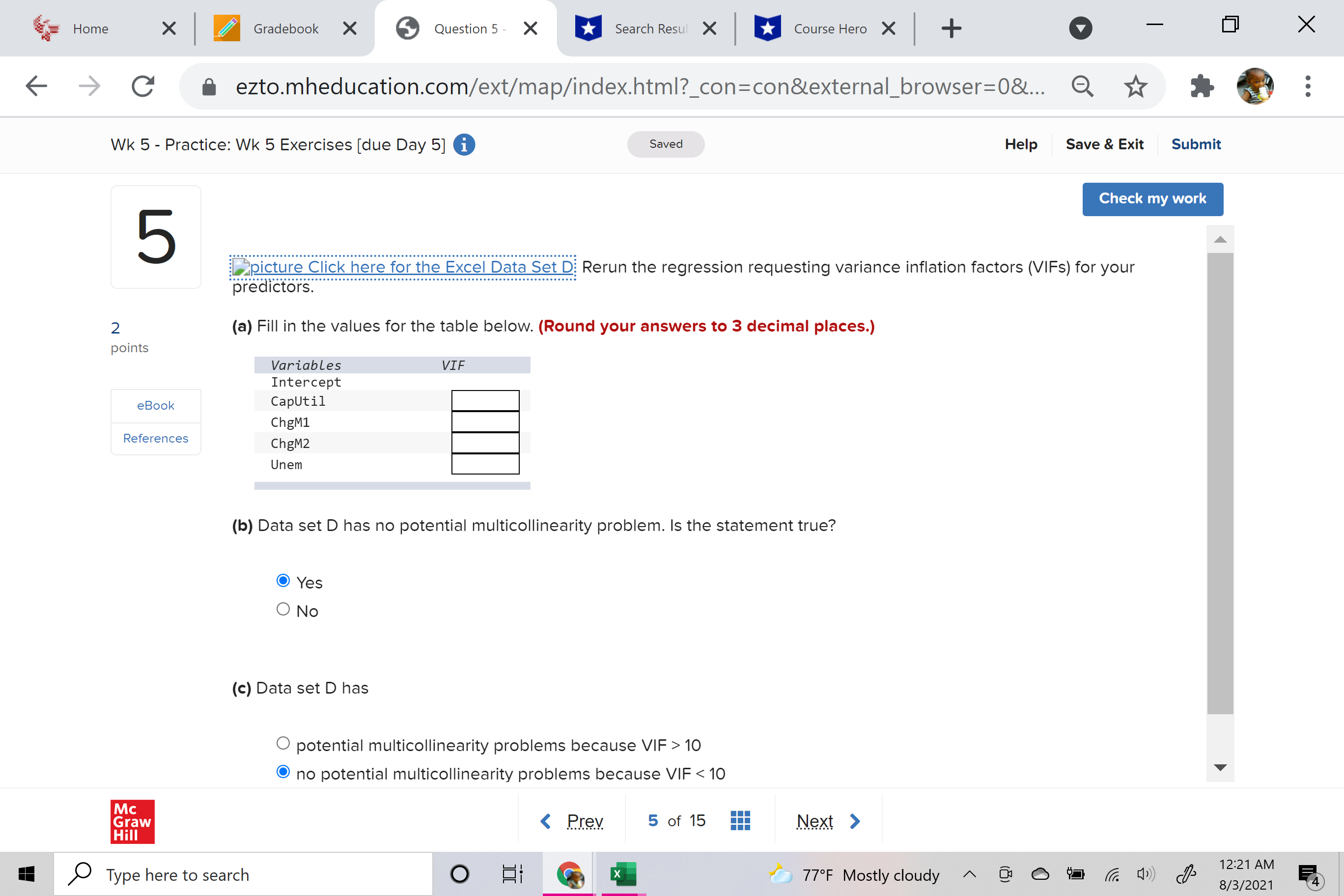This screenshot has width=1344, height=896.
Task: Click the Check my work button
Action: 1152,199
